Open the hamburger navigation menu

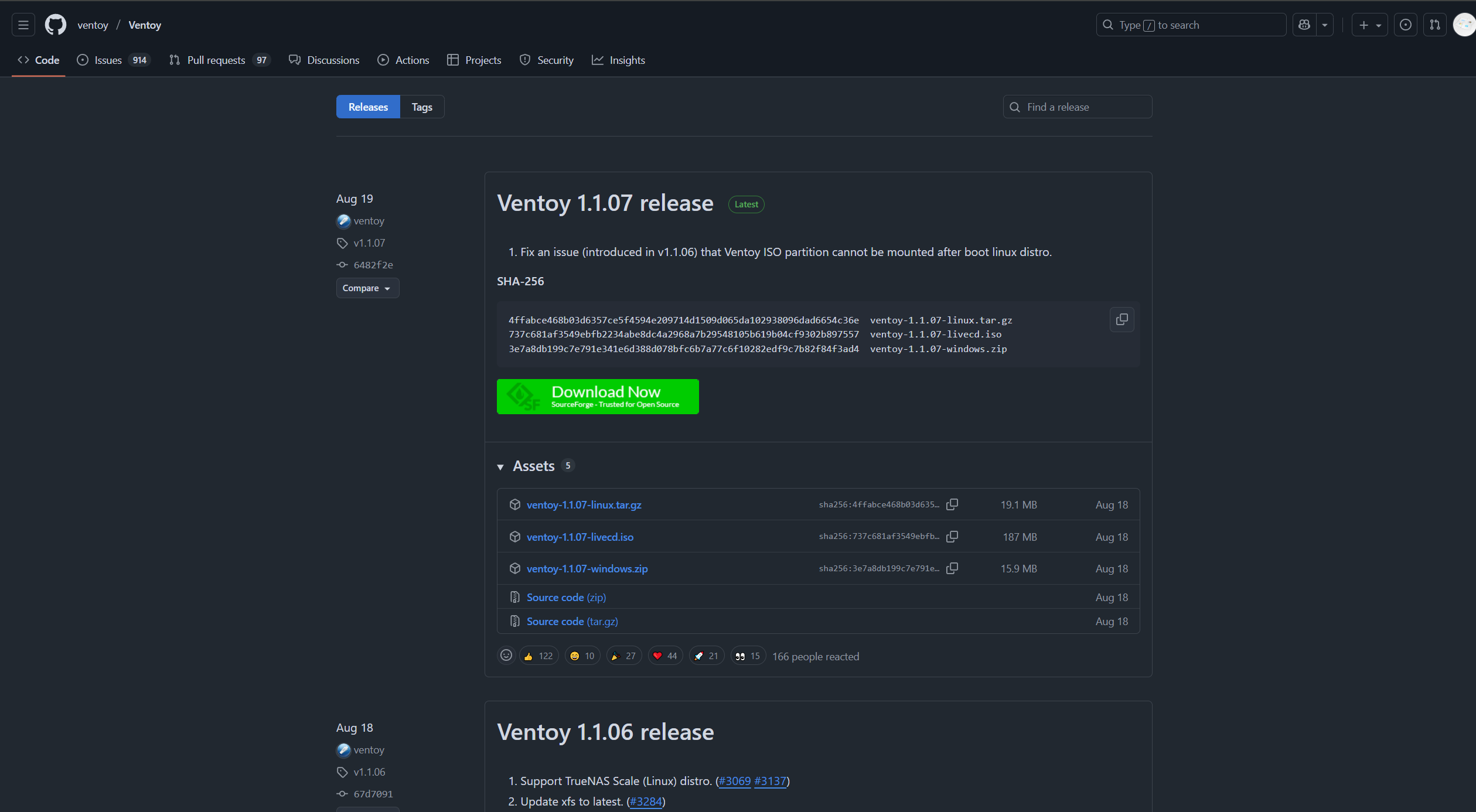(x=23, y=25)
